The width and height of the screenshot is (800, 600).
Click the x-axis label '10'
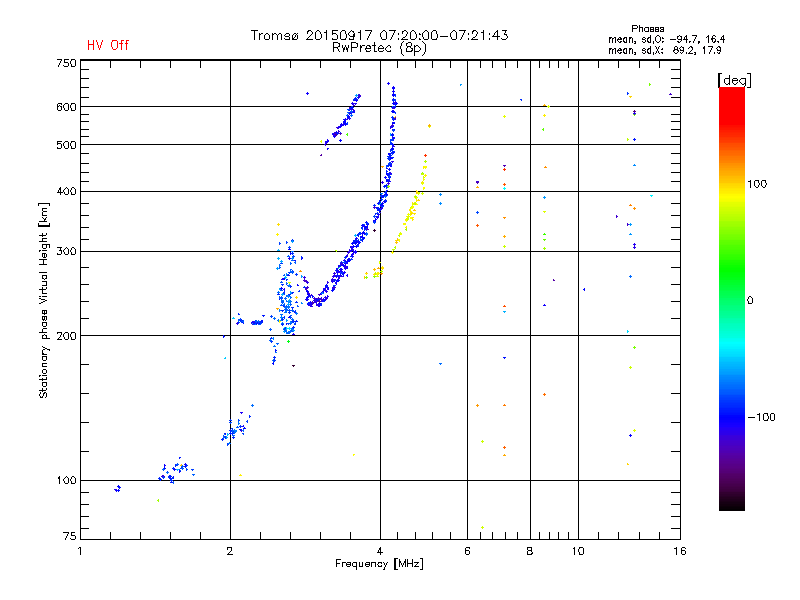click(x=578, y=551)
